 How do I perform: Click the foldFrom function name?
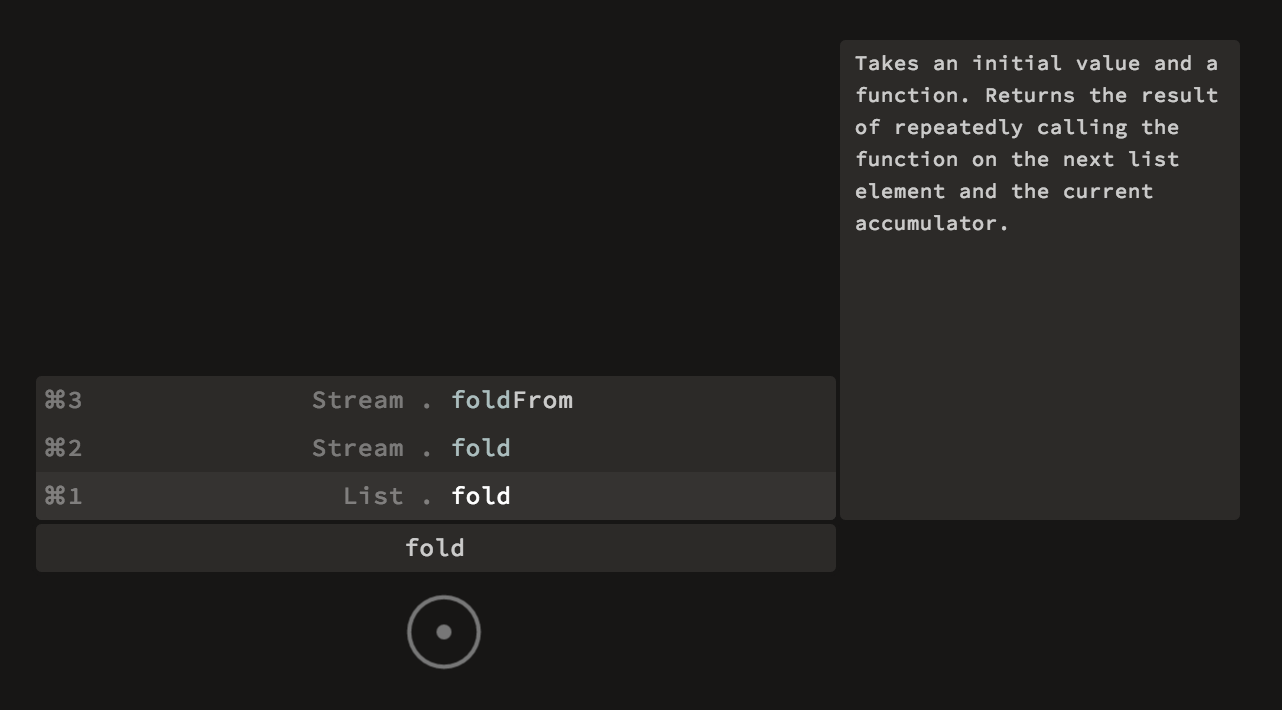point(512,400)
